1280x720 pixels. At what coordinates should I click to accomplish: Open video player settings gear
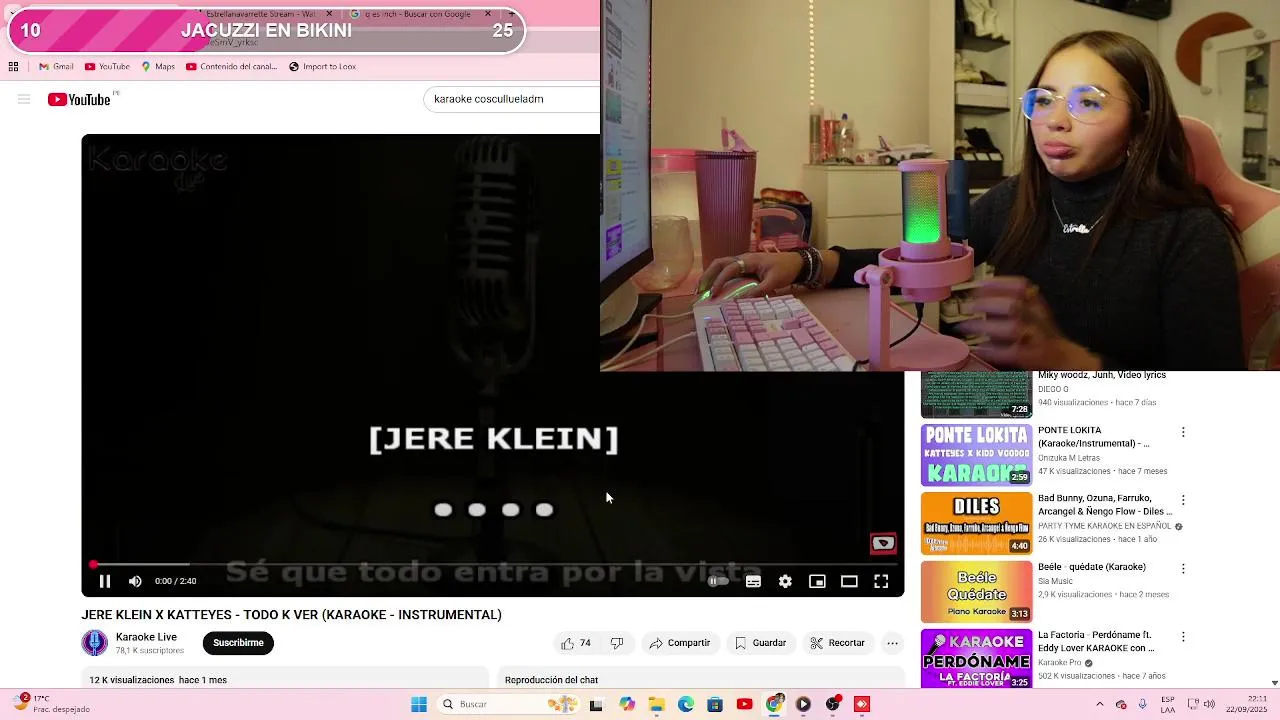click(785, 581)
